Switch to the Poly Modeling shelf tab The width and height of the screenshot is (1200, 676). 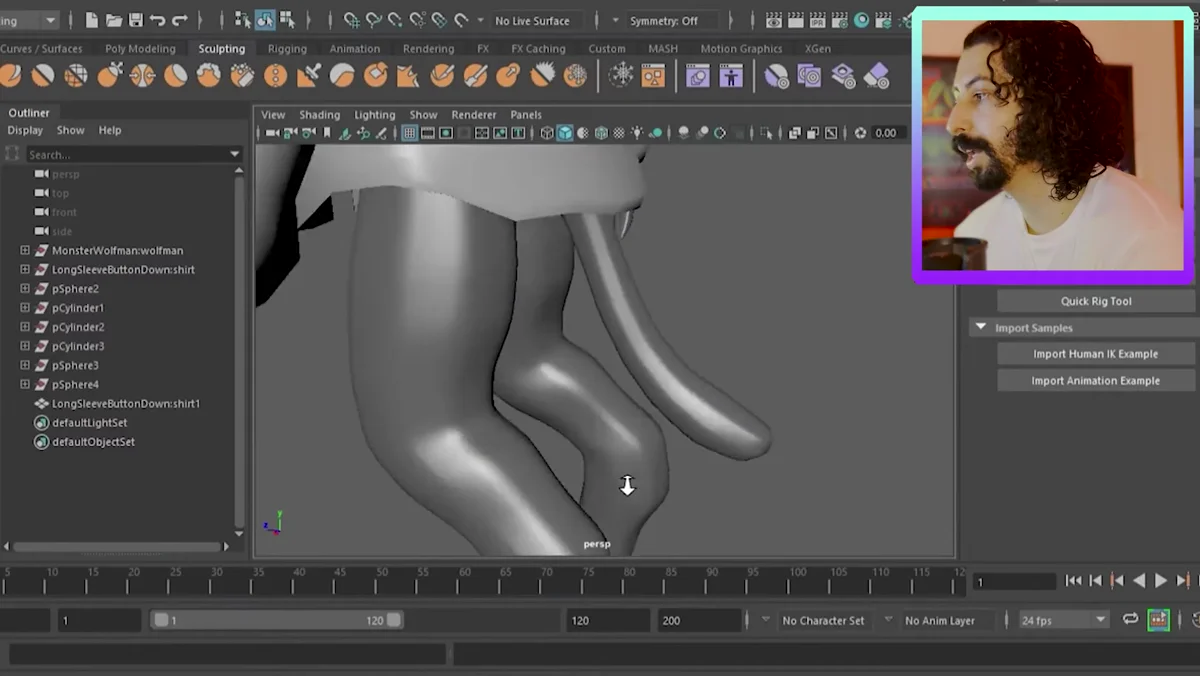pyautogui.click(x=140, y=48)
